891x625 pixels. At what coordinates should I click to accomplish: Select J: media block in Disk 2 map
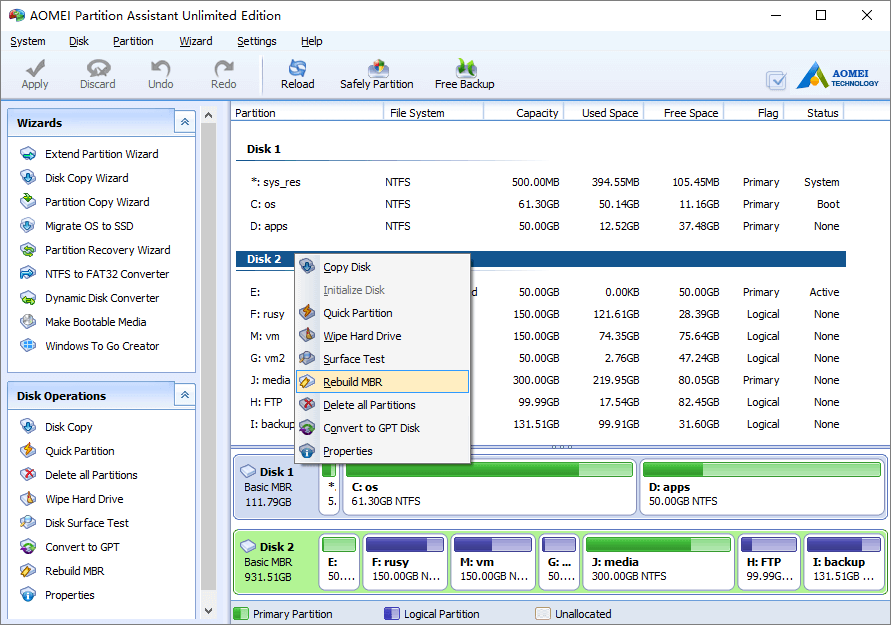(x=659, y=562)
